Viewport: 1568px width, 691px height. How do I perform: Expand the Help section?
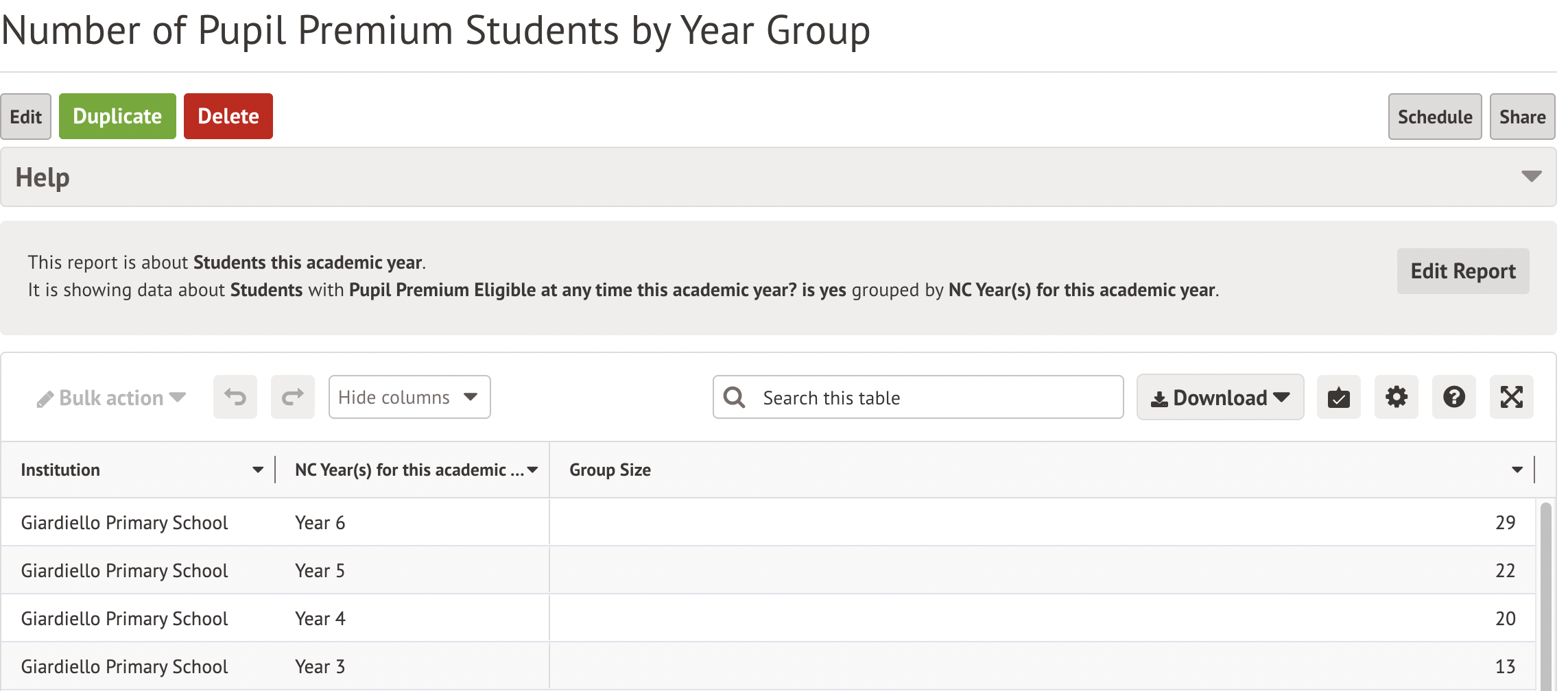click(x=1531, y=177)
